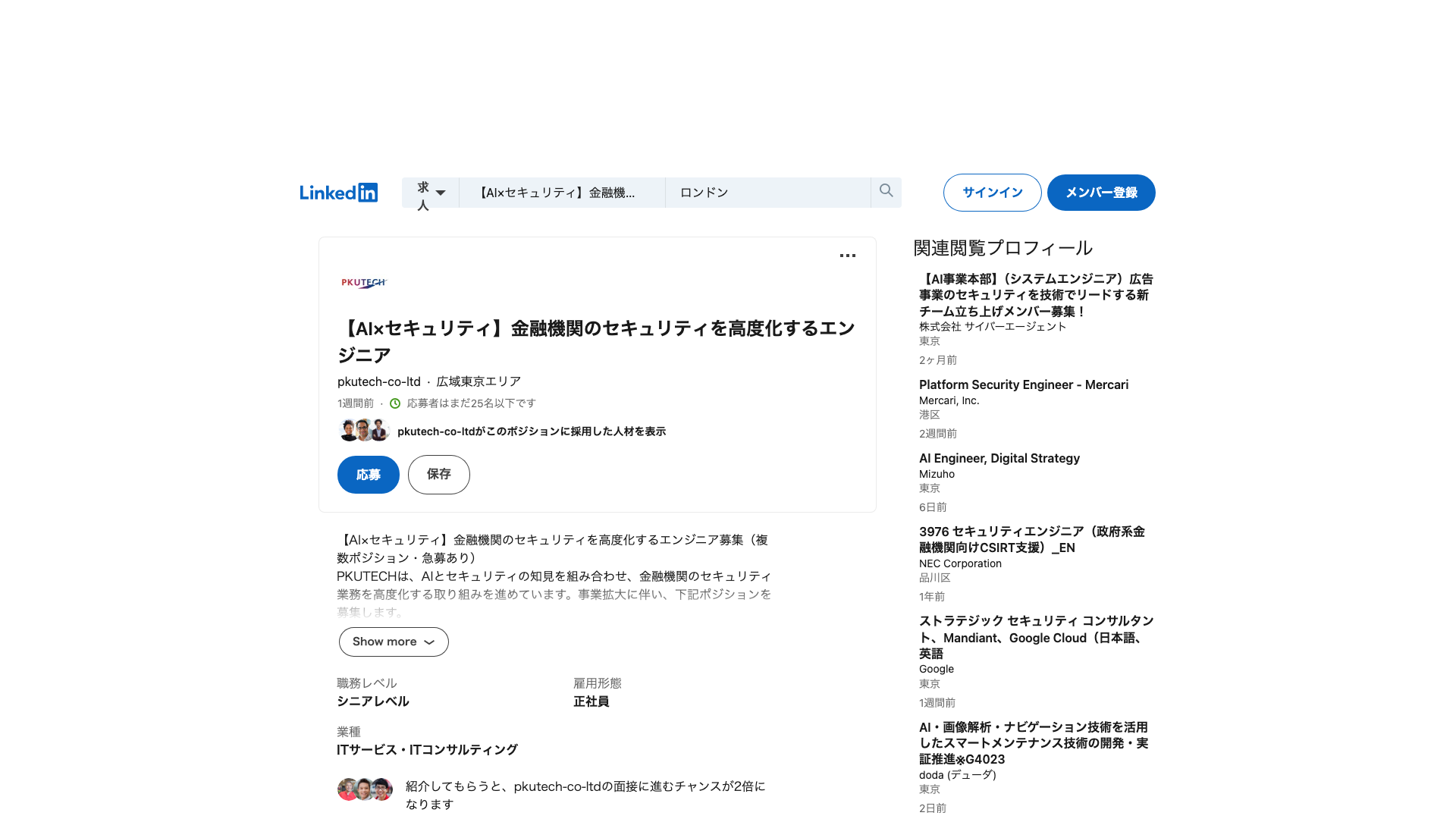Open pkutech-co-ltdがこのポジションに採用した人材を表示 link

(x=532, y=431)
